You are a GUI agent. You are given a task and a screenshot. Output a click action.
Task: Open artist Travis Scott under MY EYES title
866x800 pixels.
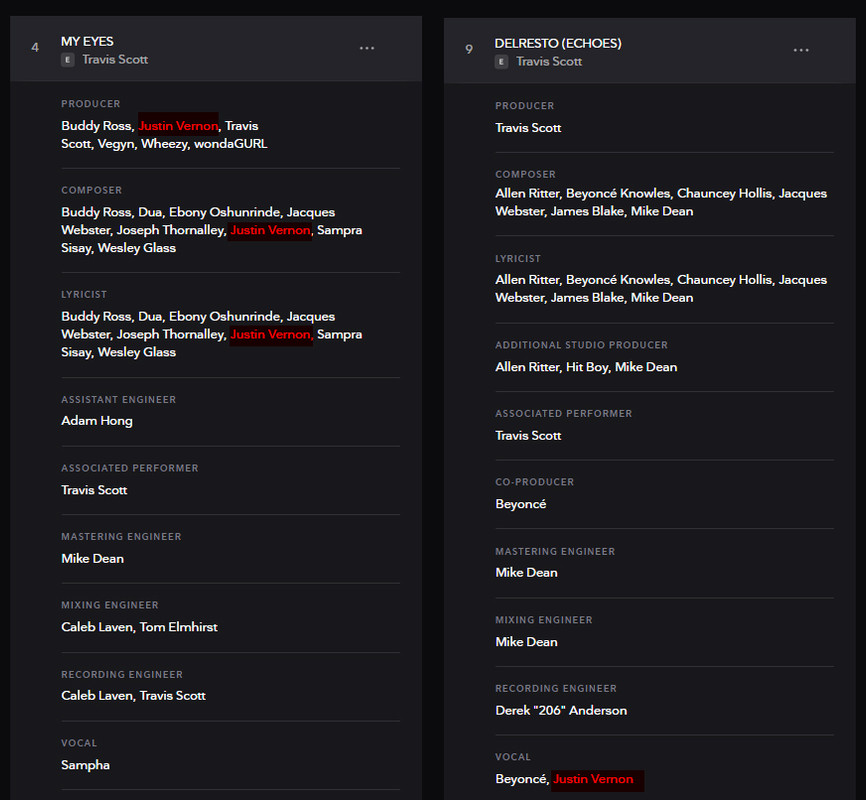pos(115,60)
